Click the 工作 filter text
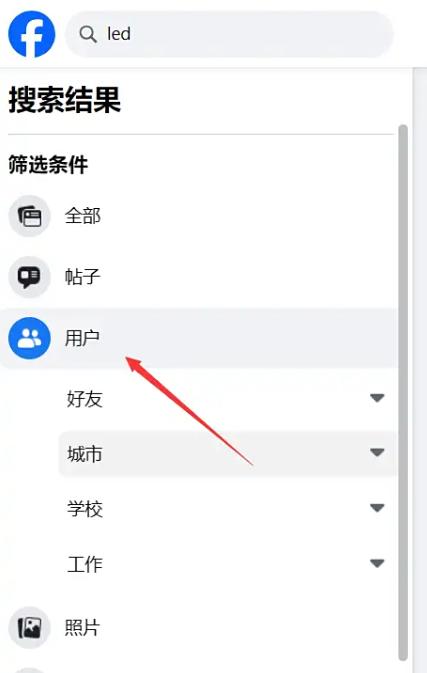 tap(85, 564)
